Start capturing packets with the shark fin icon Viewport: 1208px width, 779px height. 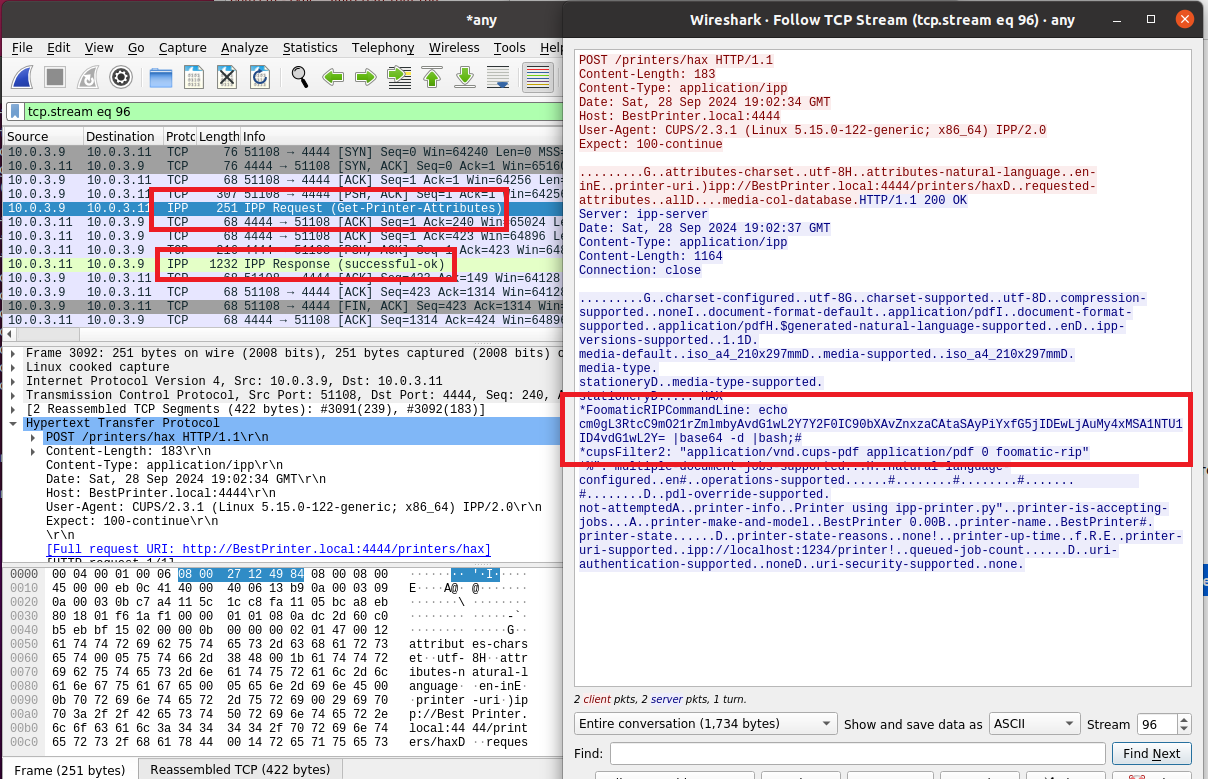click(24, 77)
